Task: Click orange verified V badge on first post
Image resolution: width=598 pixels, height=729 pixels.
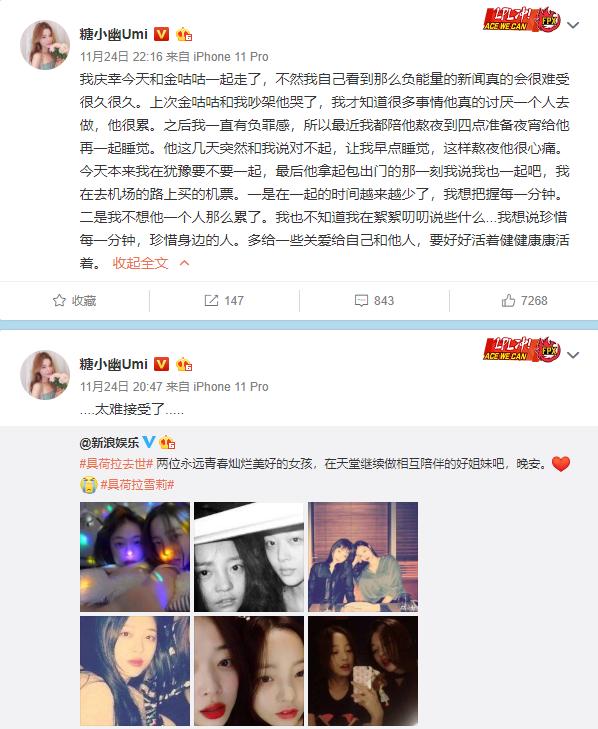Action: point(161,34)
